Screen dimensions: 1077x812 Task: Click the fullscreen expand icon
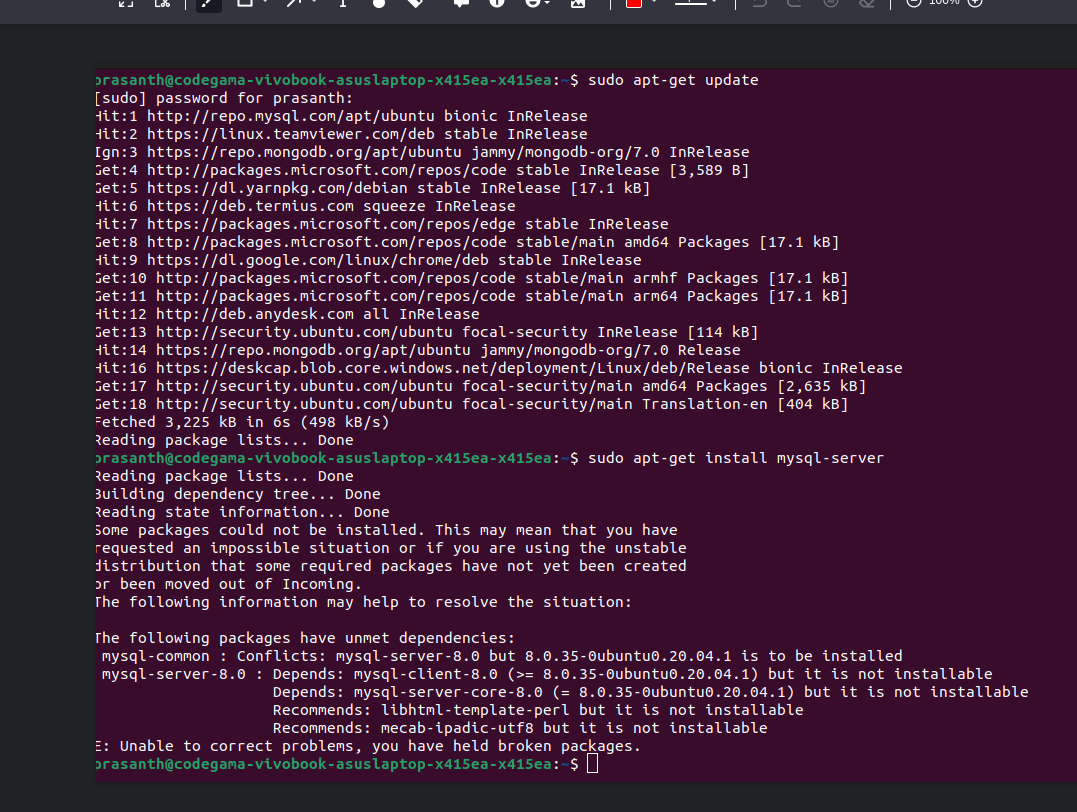(126, 4)
